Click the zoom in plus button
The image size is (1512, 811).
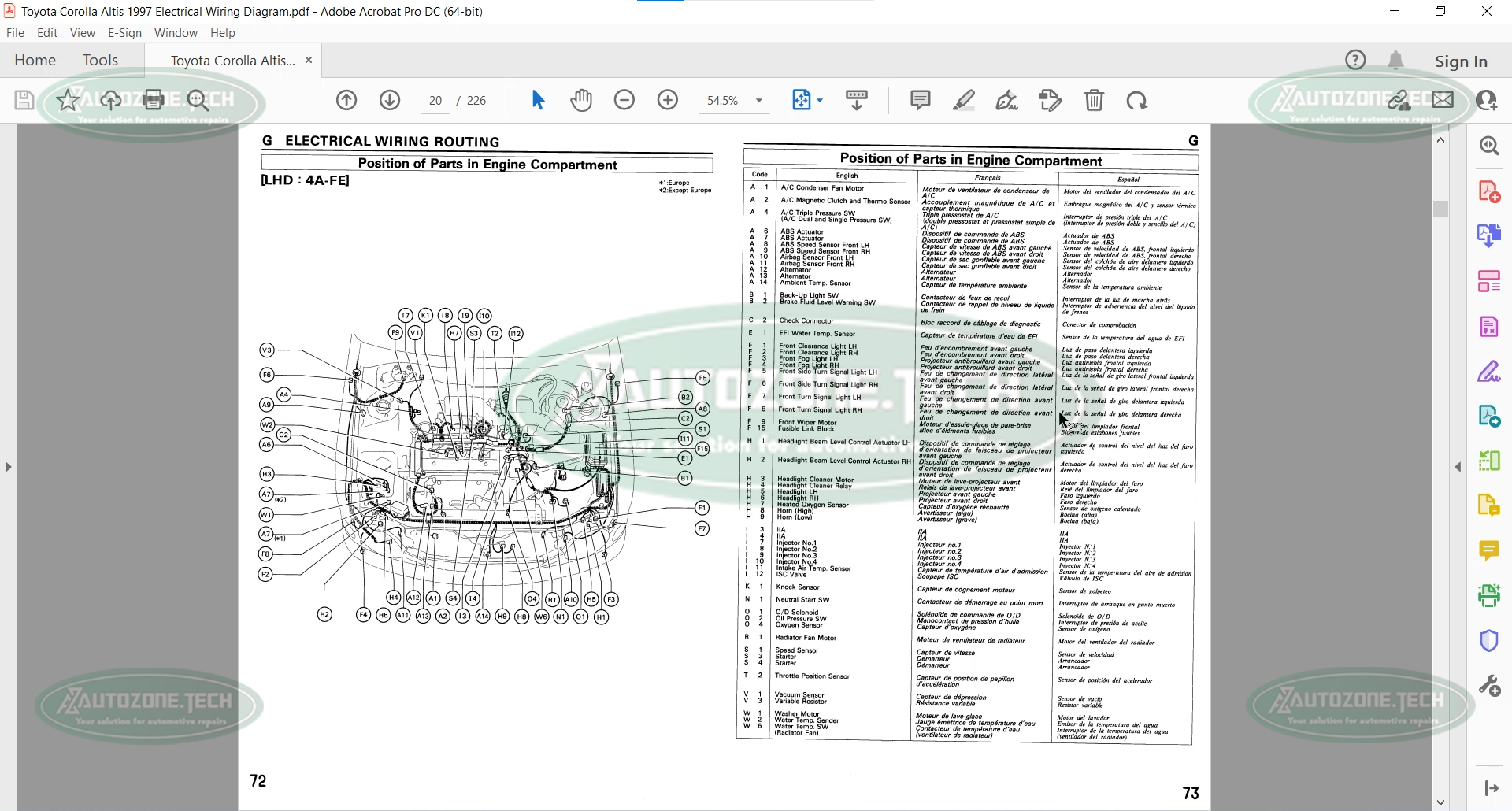pyautogui.click(x=668, y=100)
